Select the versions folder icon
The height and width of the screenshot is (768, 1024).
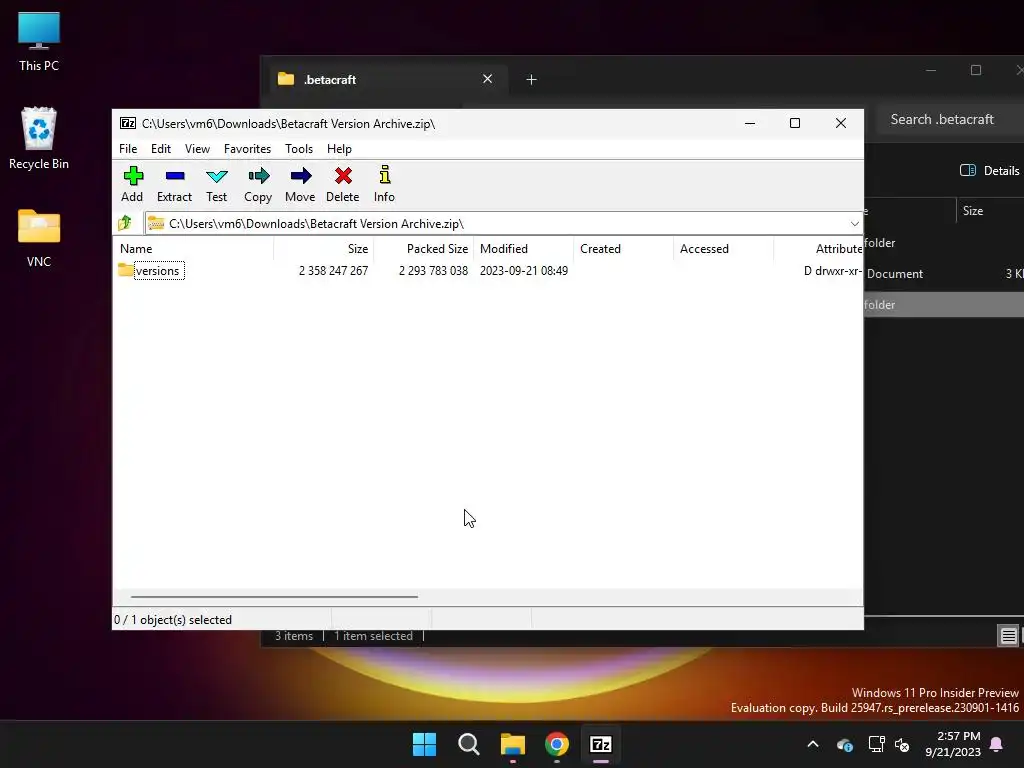pos(125,270)
